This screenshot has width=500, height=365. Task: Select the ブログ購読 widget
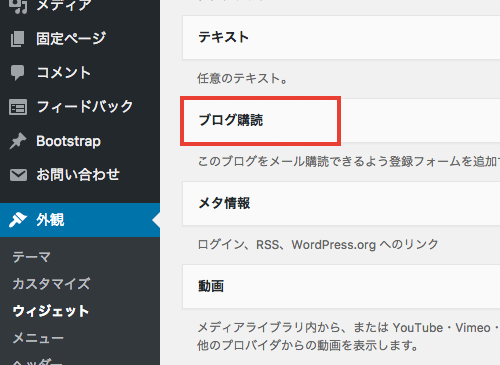341,121
